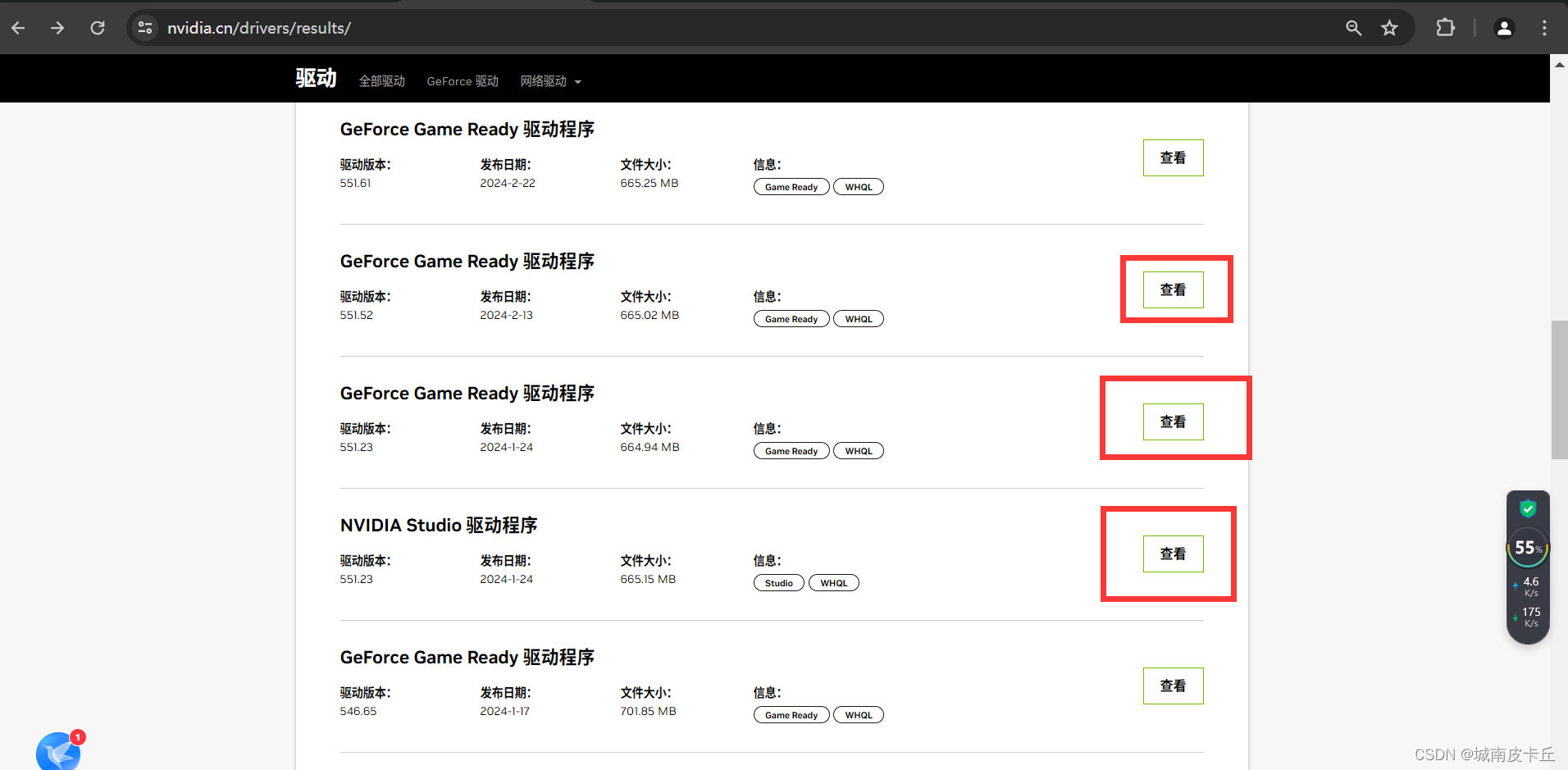The image size is (1568, 770).
Task: View driver version 551.52 with 查看 button
Action: coord(1173,289)
